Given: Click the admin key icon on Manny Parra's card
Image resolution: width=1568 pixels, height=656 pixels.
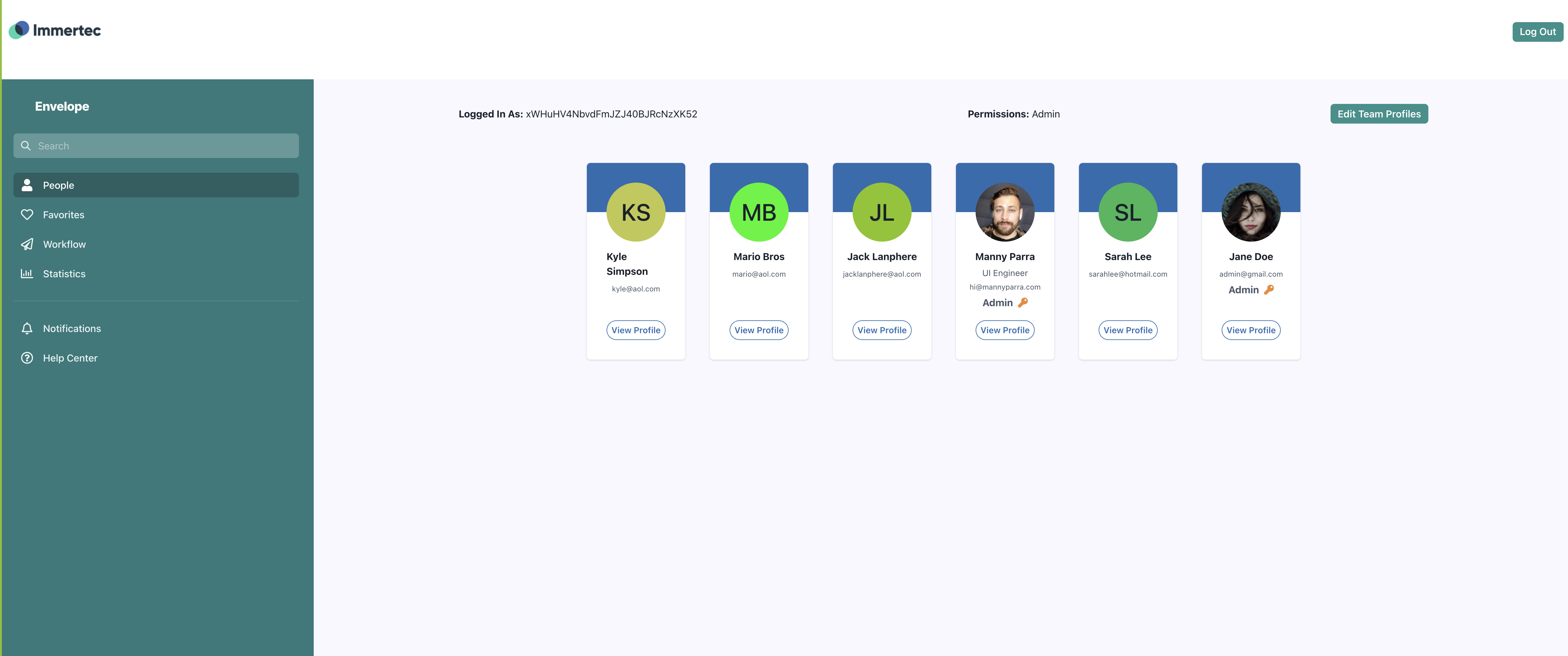Looking at the screenshot, I should 1023,302.
